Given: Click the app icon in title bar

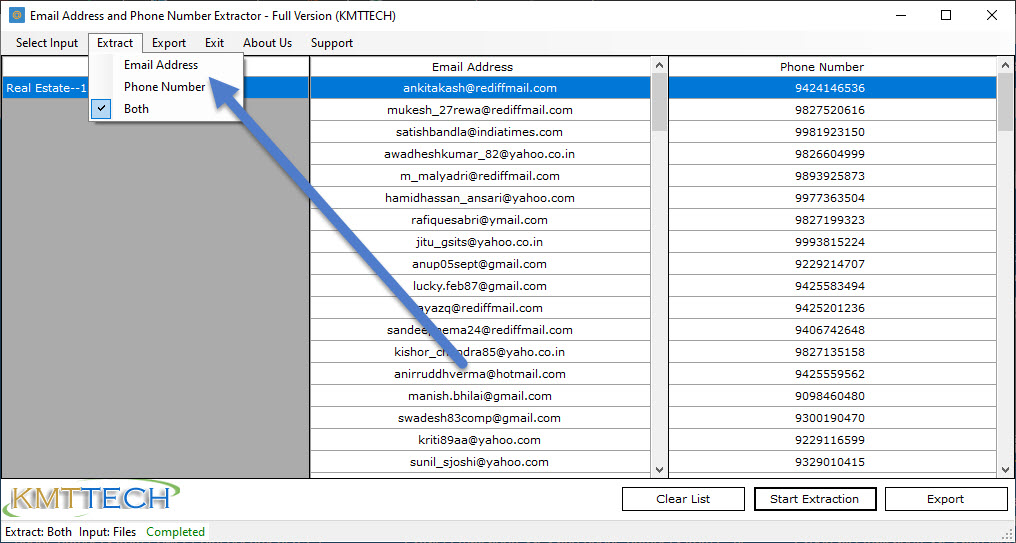Looking at the screenshot, I should (17, 15).
